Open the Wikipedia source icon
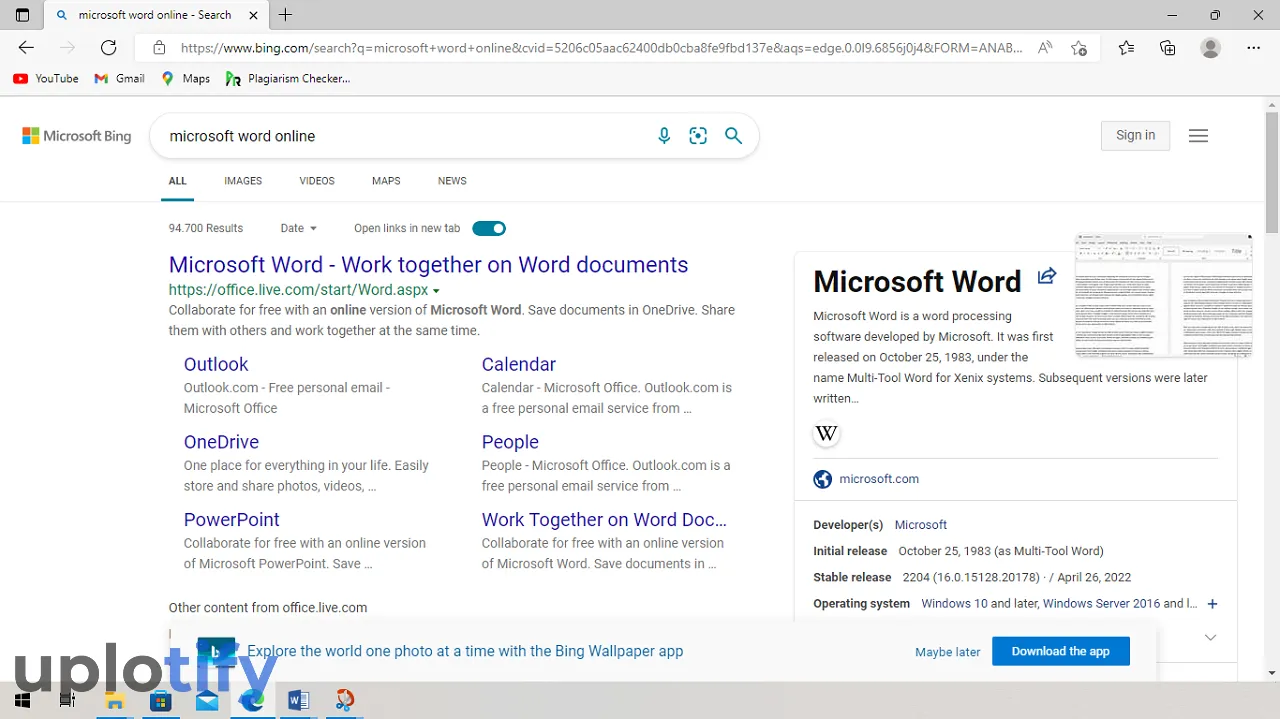This screenshot has width=1280, height=719. (826, 434)
